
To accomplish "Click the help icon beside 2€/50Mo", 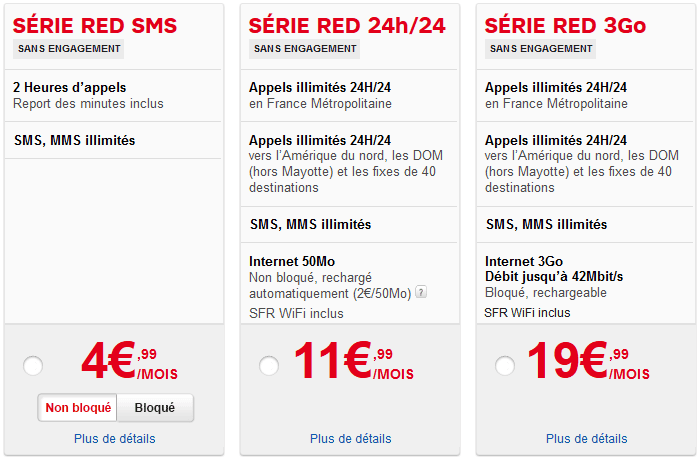I will (421, 292).
